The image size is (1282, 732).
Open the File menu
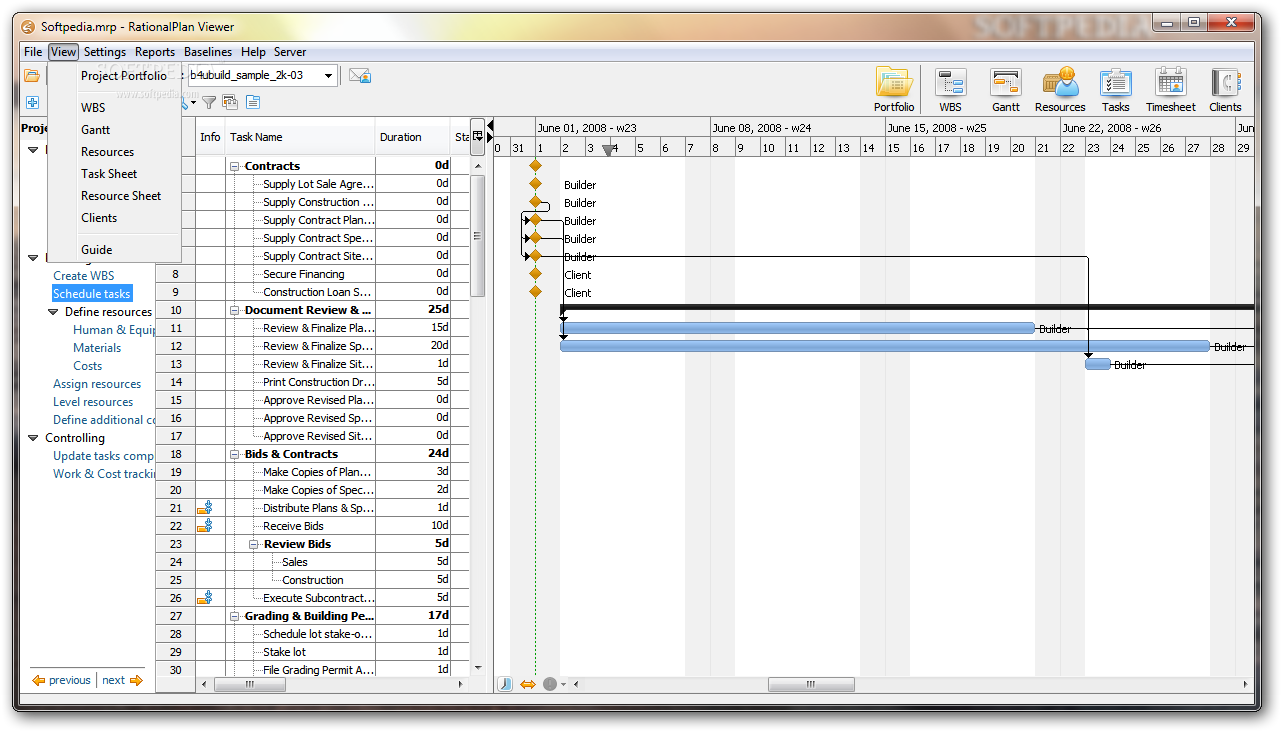pyautogui.click(x=33, y=52)
